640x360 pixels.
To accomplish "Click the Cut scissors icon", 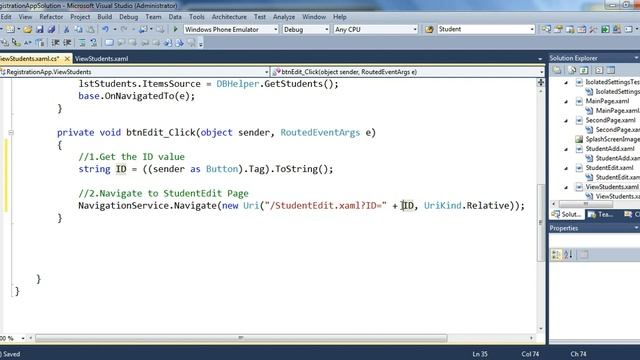I will point(66,29).
